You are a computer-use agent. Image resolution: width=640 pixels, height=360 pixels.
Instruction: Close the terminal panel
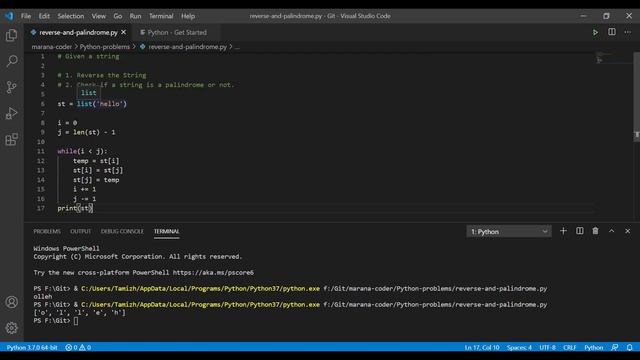tap(627, 231)
